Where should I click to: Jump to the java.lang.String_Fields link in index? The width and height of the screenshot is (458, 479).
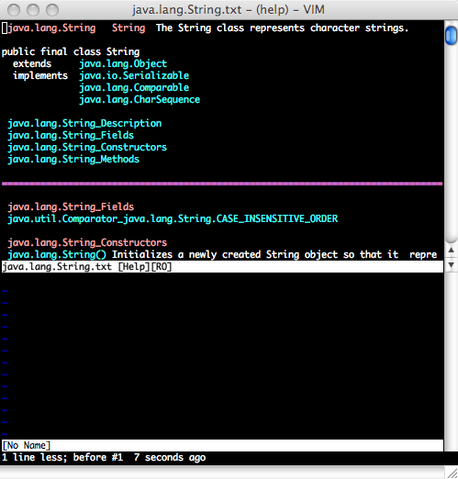(71, 135)
